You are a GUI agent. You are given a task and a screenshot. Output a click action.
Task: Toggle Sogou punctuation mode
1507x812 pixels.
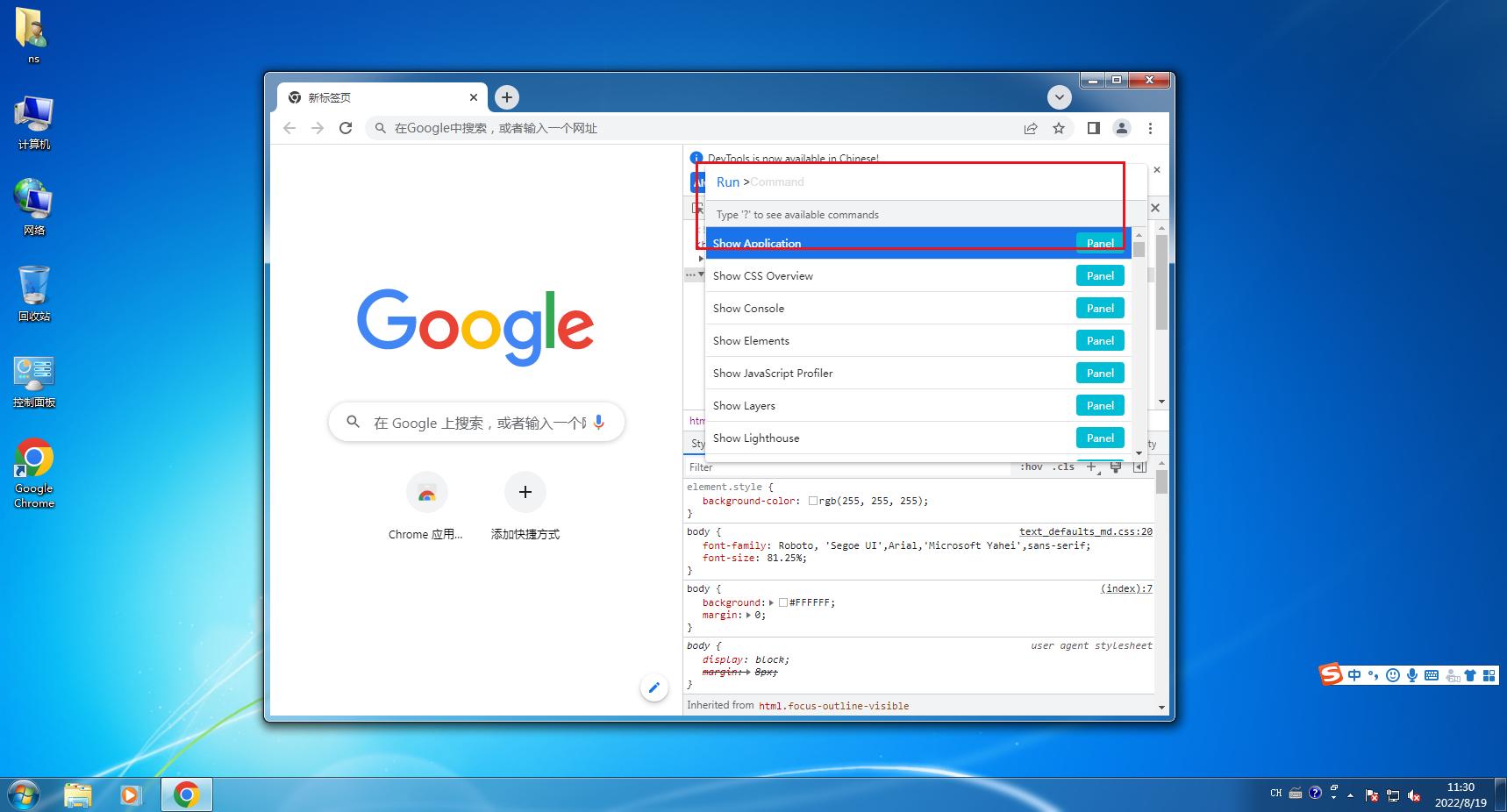1374,675
